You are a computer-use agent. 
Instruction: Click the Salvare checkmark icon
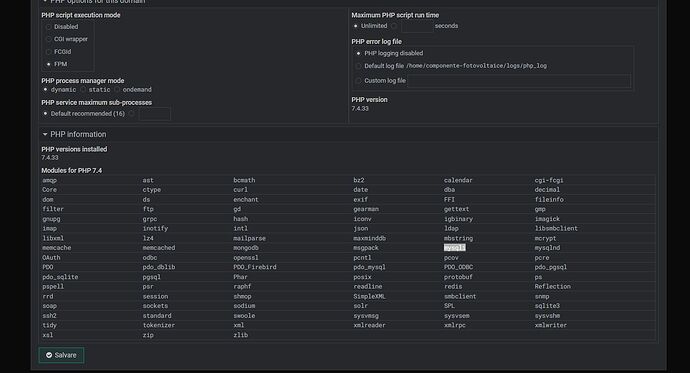pyautogui.click(x=49, y=355)
